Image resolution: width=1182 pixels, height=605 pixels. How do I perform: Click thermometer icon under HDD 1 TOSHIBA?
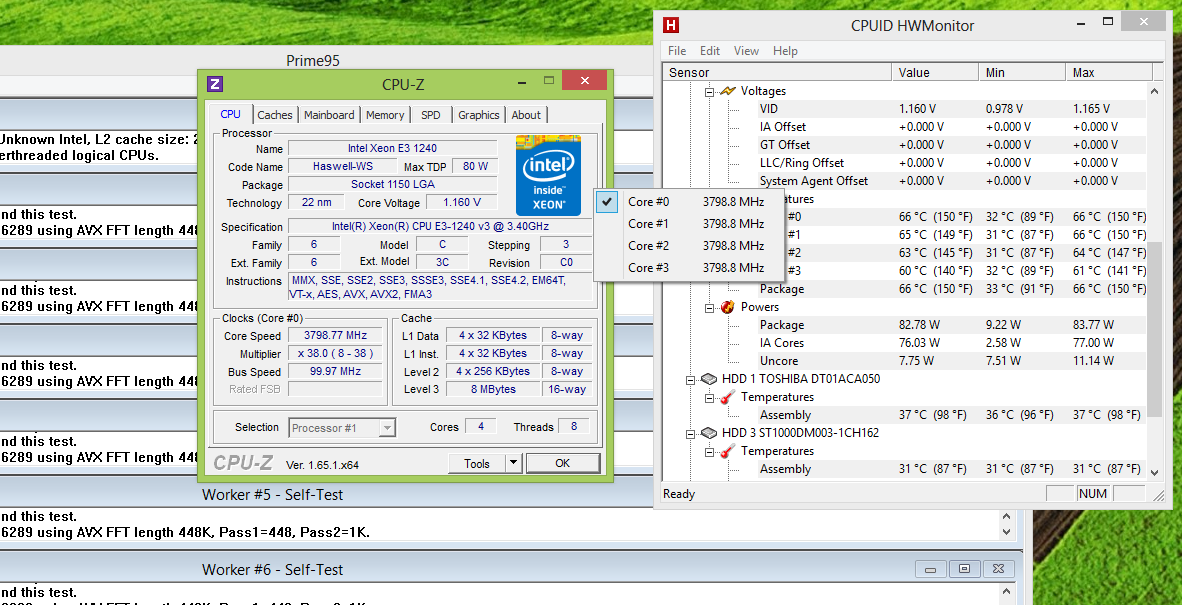(727, 397)
